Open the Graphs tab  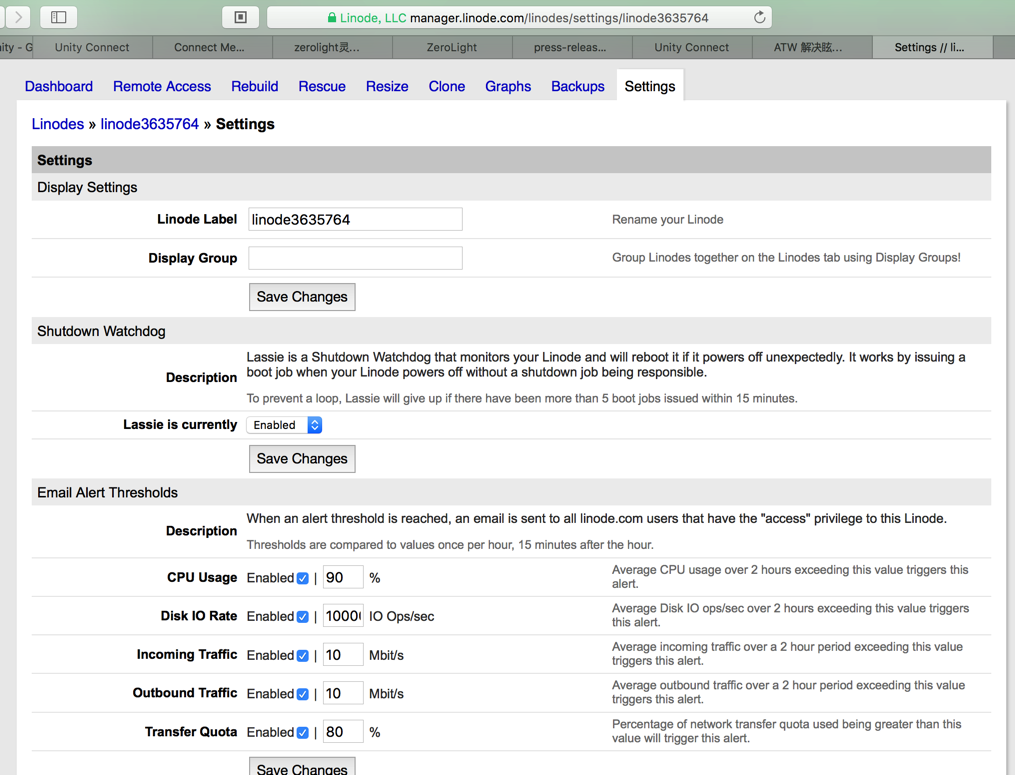[508, 87]
